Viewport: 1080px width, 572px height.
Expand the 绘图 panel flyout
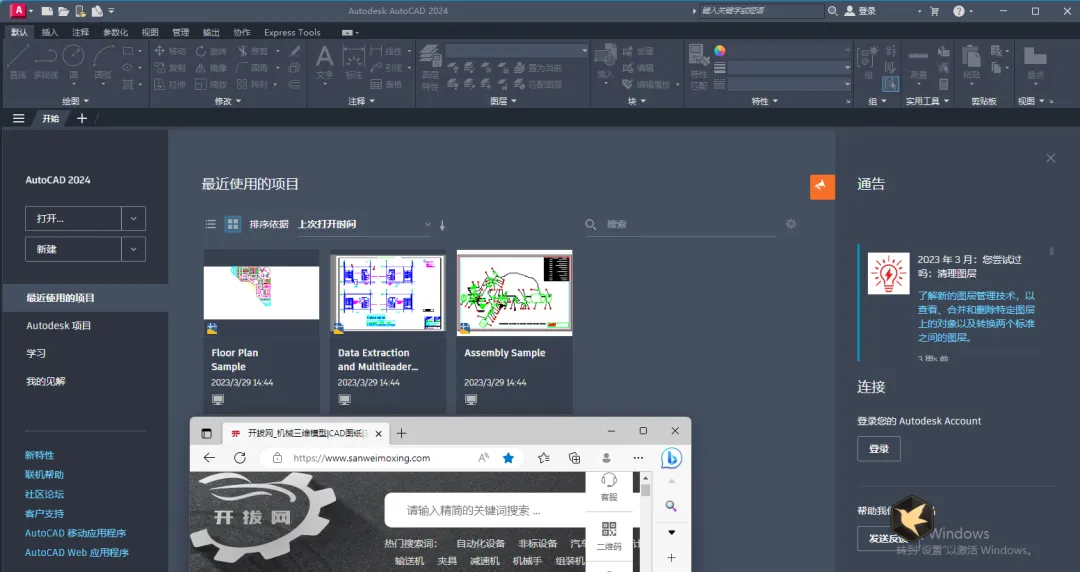(75, 101)
